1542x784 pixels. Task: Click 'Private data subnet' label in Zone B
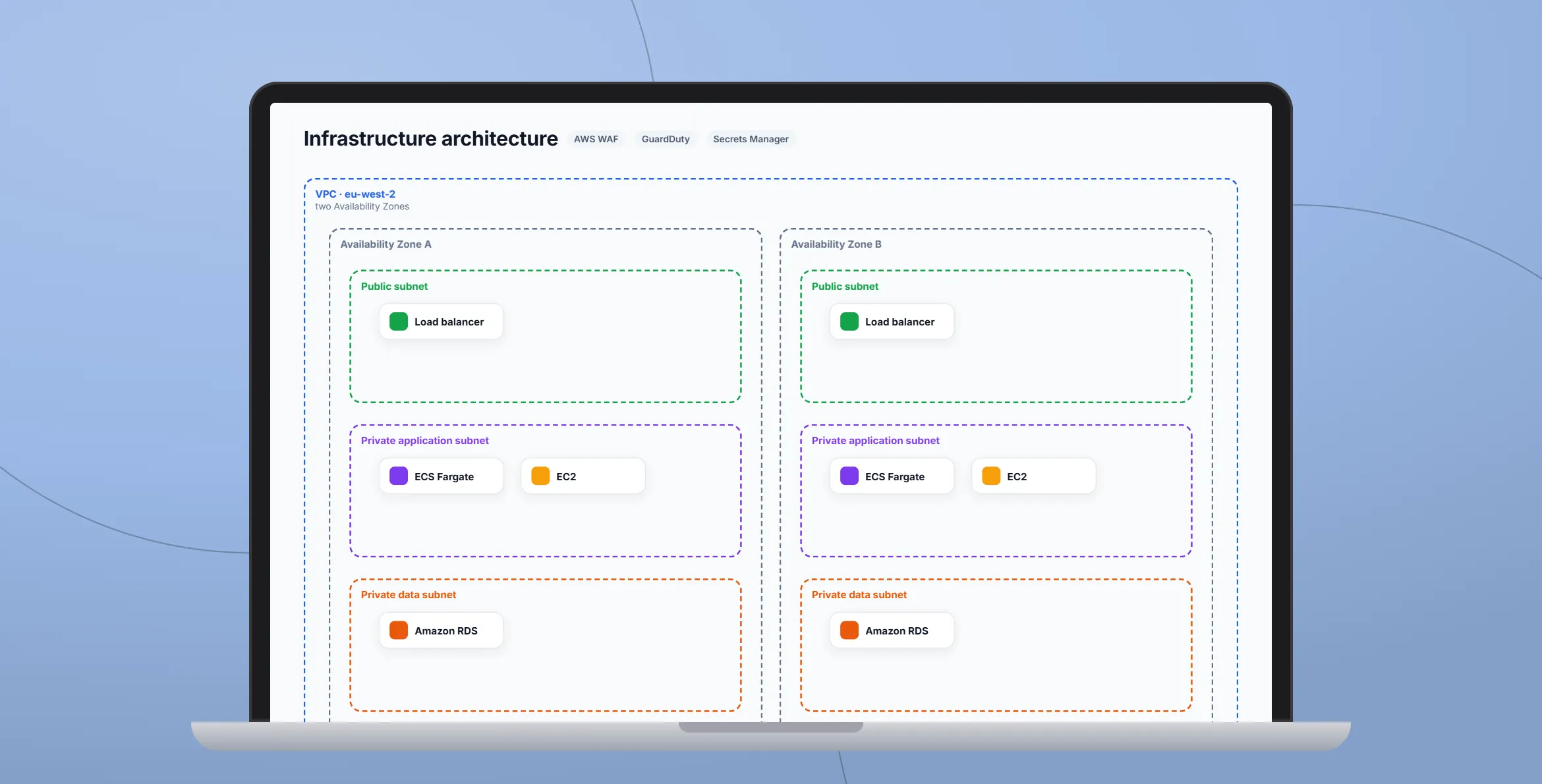coord(859,594)
